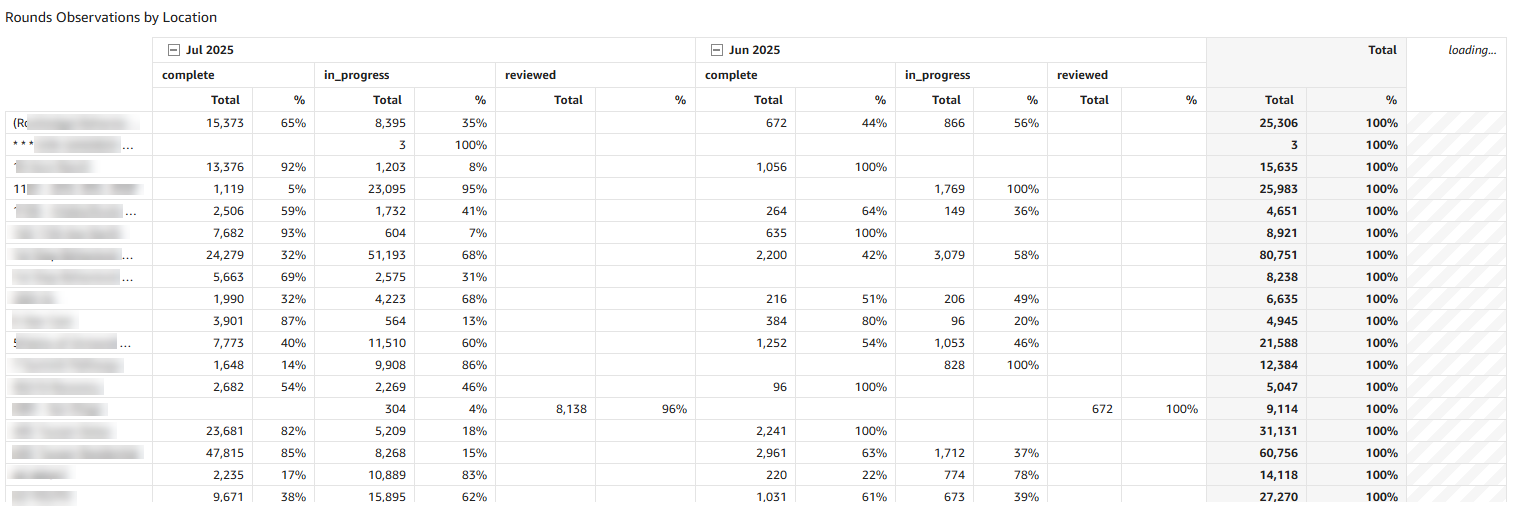Click the top-right grand Total column header
The width and height of the screenshot is (1518, 509).
1381,50
